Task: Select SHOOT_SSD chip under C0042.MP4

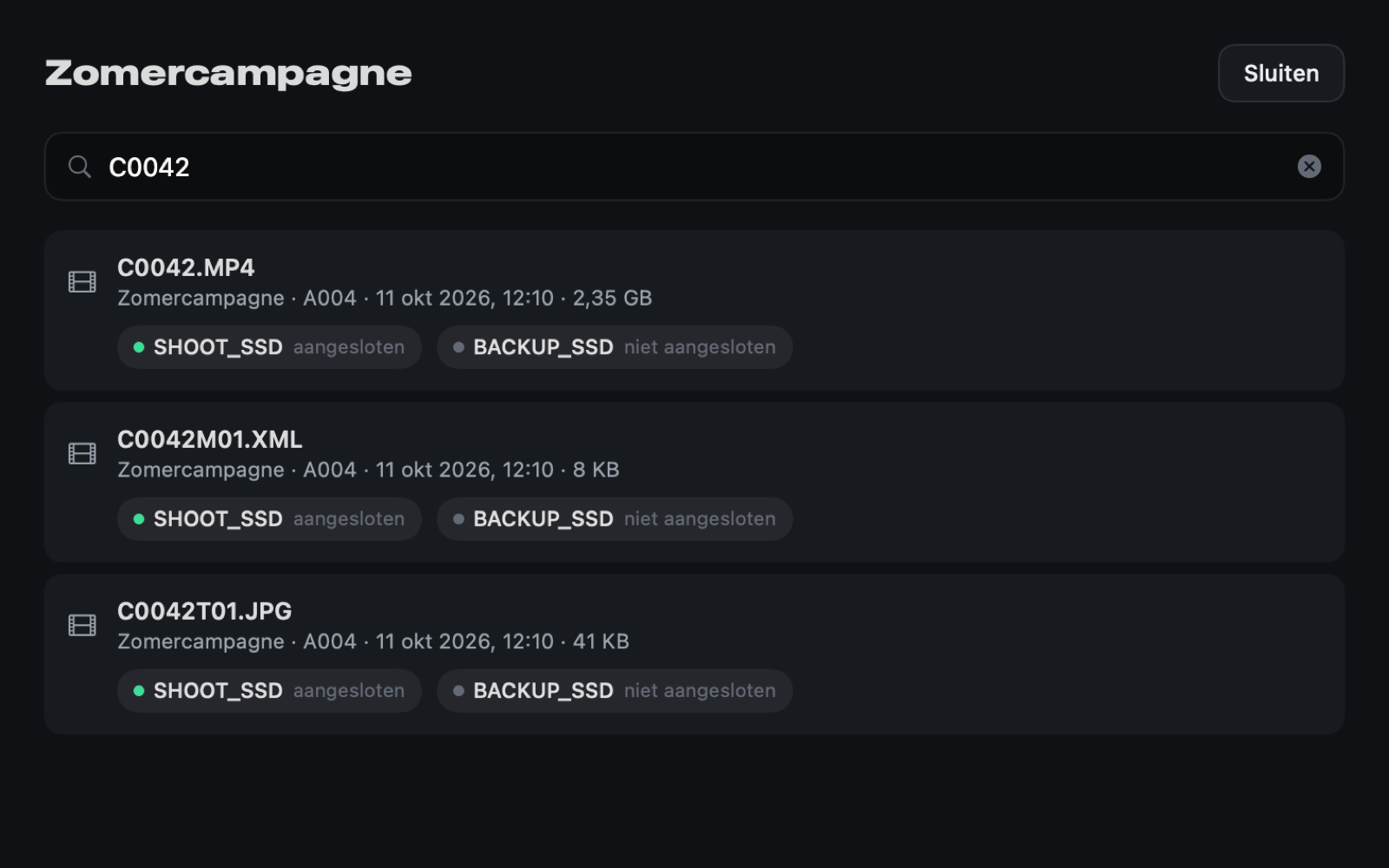Action: 269,347
